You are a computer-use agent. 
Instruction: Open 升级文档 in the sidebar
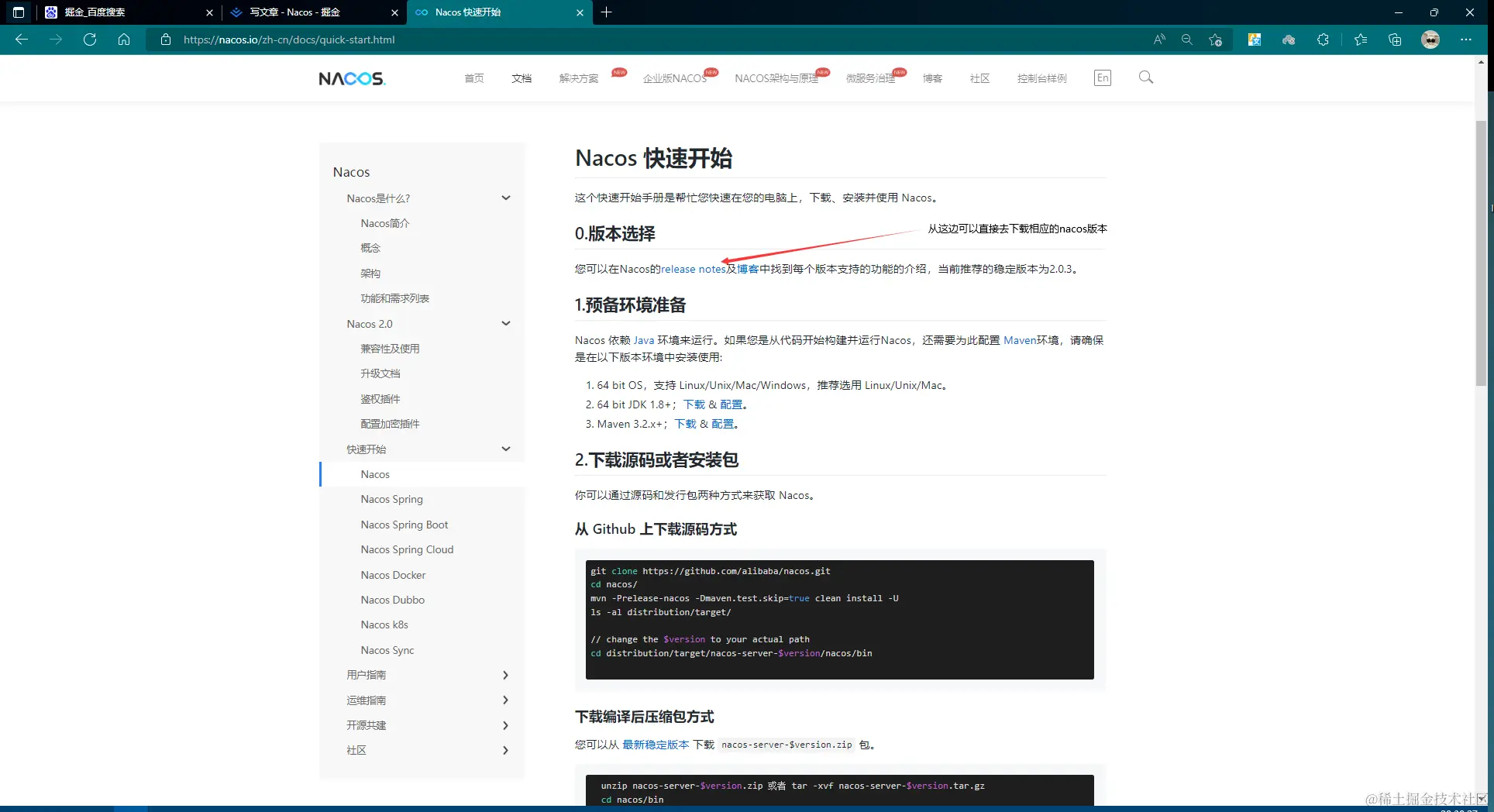380,373
